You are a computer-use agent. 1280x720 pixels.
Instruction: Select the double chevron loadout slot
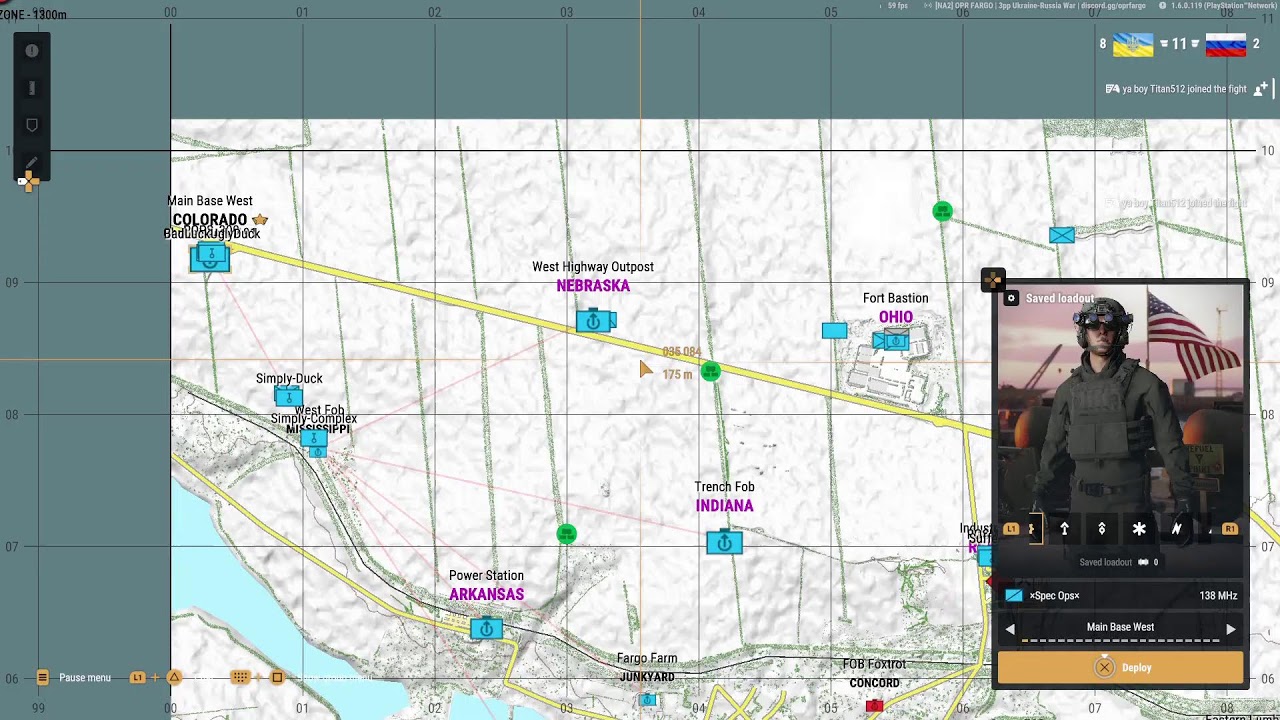tap(1102, 529)
